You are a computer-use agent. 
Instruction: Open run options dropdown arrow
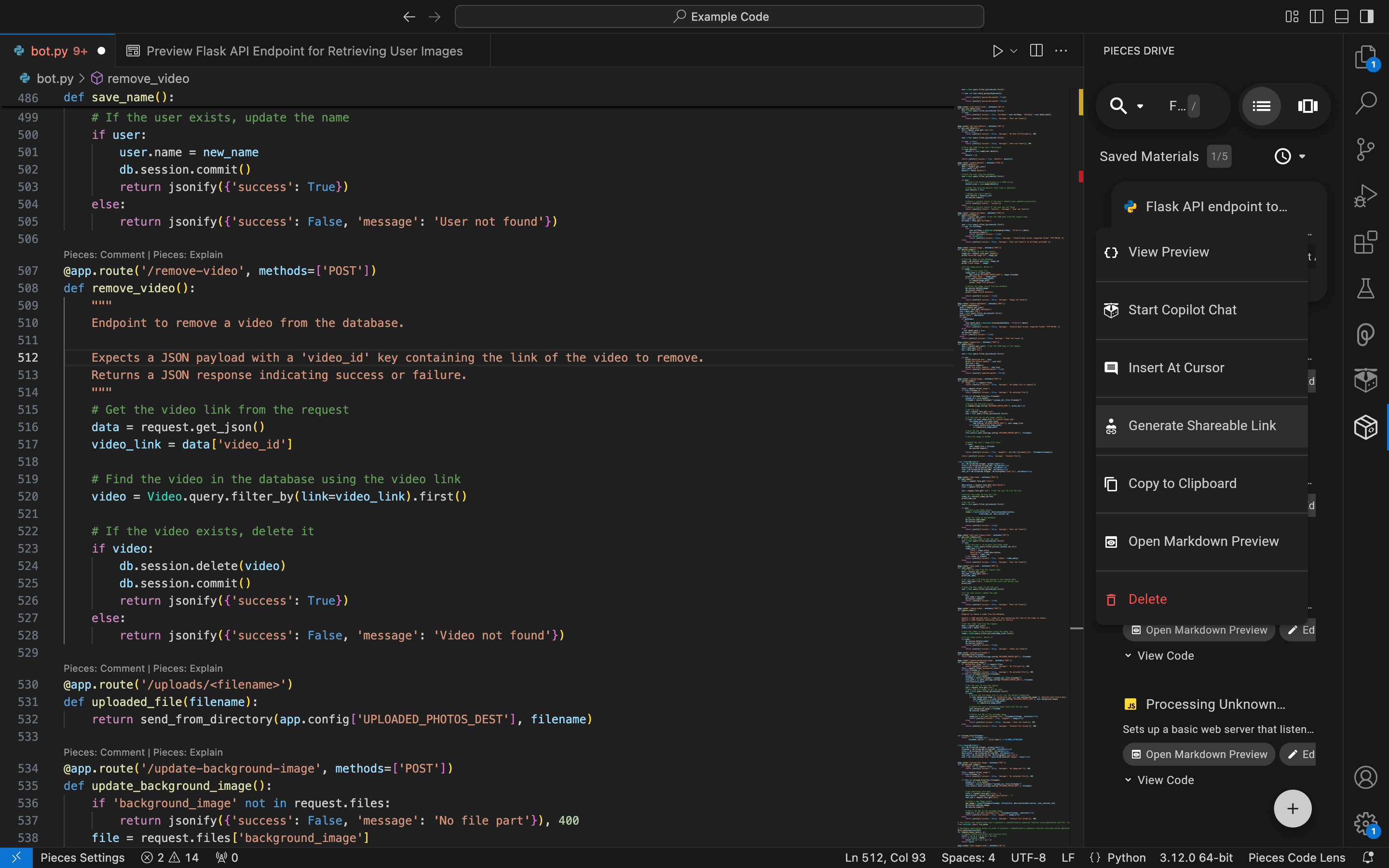coord(1014,51)
